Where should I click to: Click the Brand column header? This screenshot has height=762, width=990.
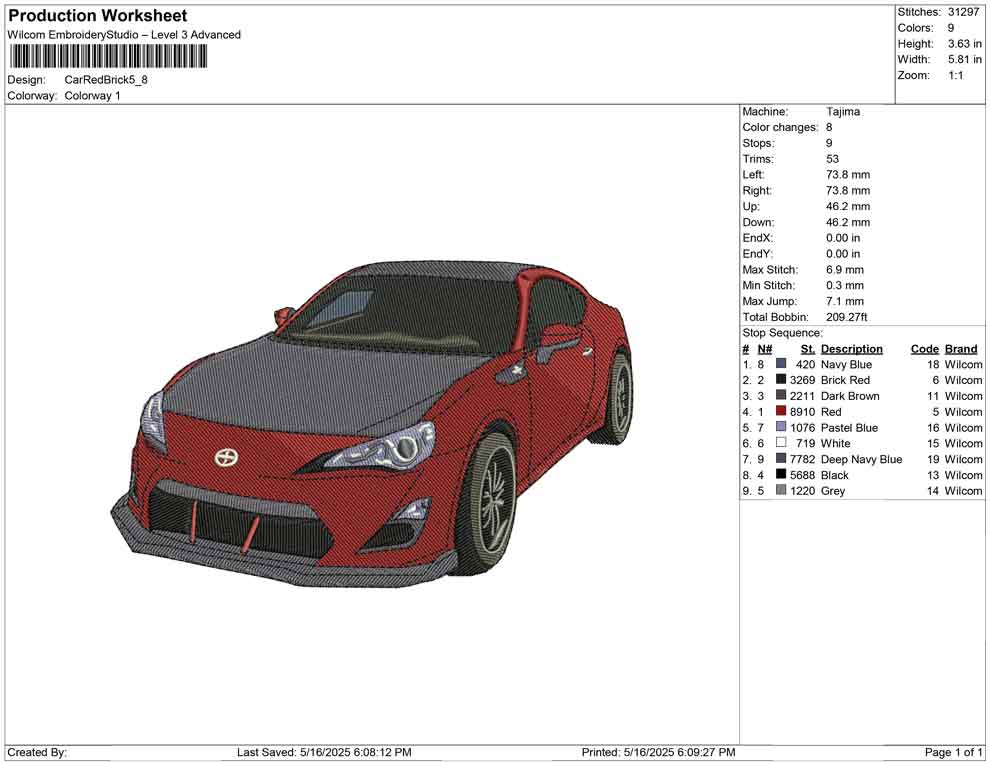[961, 348]
